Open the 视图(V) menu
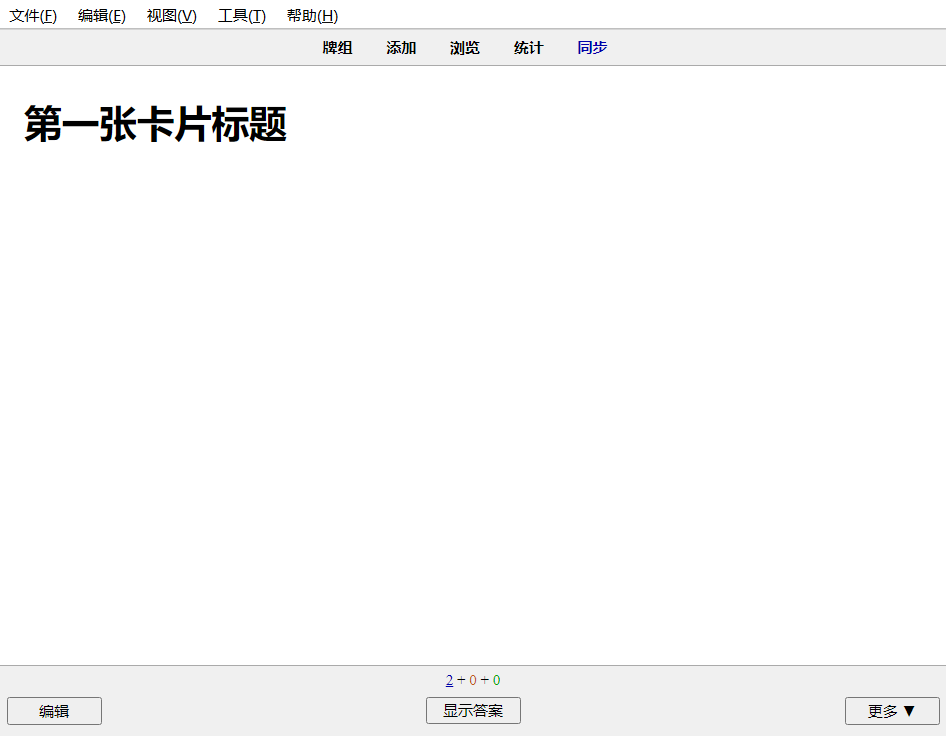Image resolution: width=946 pixels, height=736 pixels. point(170,15)
